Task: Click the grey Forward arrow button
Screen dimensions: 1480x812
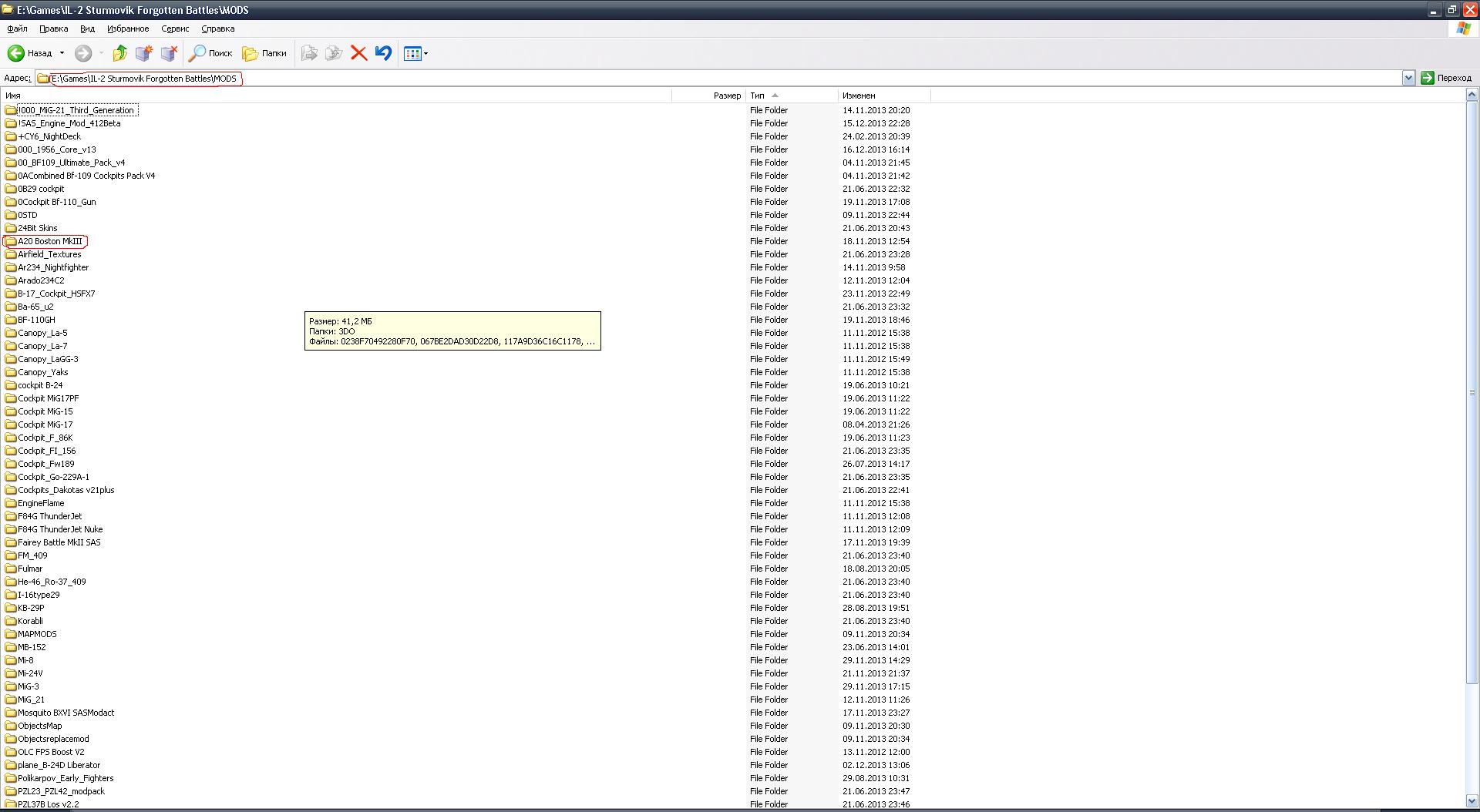Action: [83, 53]
